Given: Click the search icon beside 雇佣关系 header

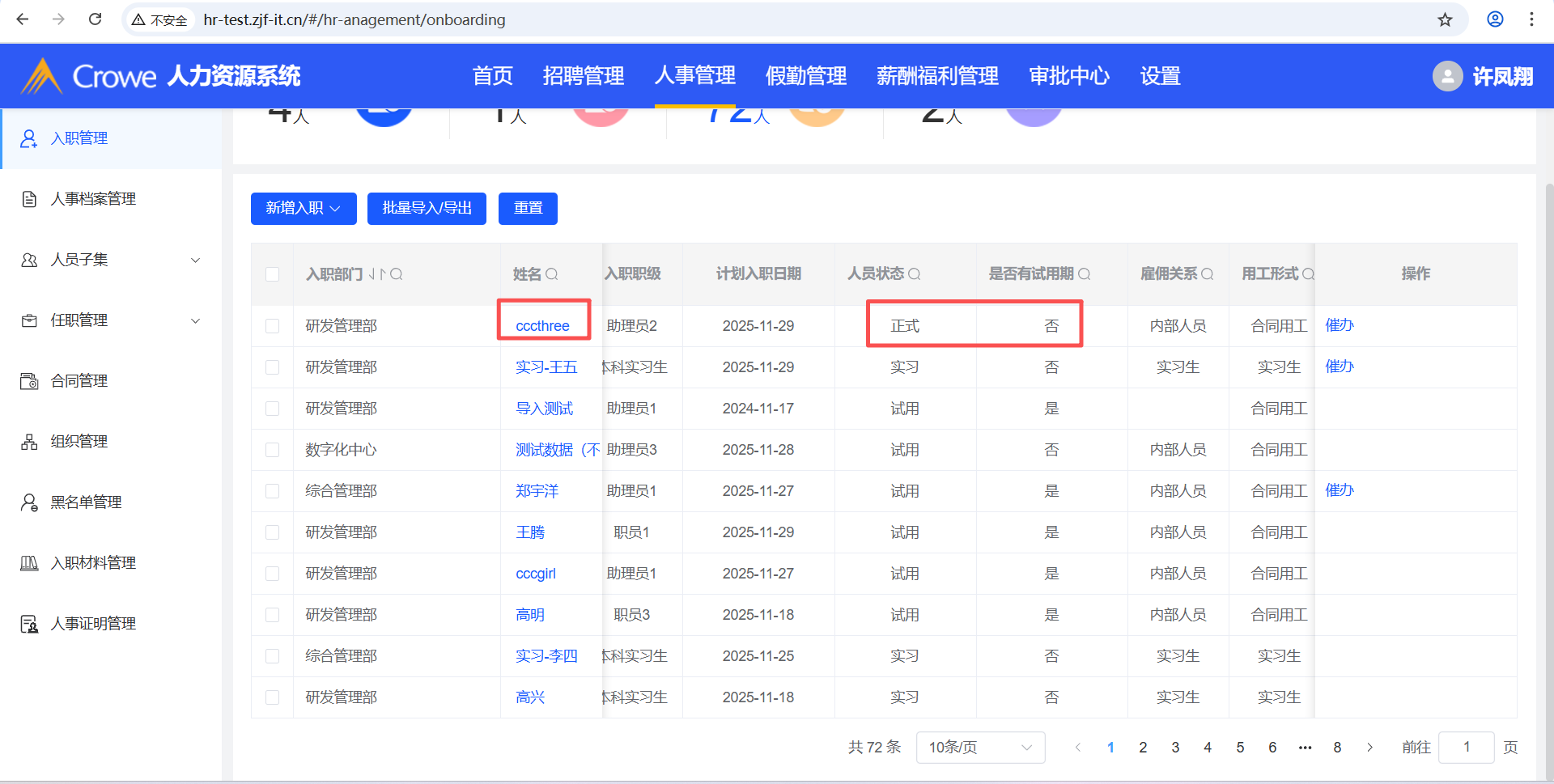Looking at the screenshot, I should click(x=1208, y=274).
